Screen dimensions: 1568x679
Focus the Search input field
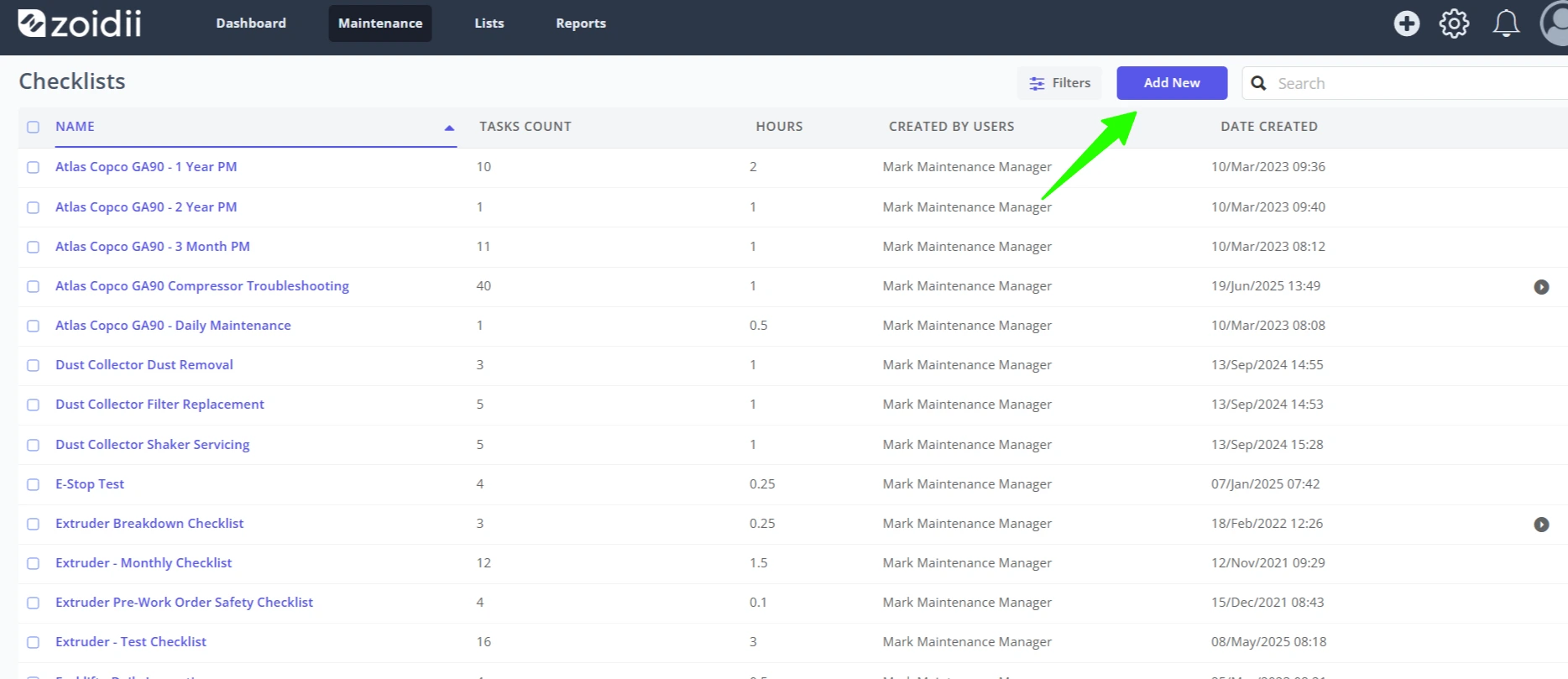(1419, 83)
